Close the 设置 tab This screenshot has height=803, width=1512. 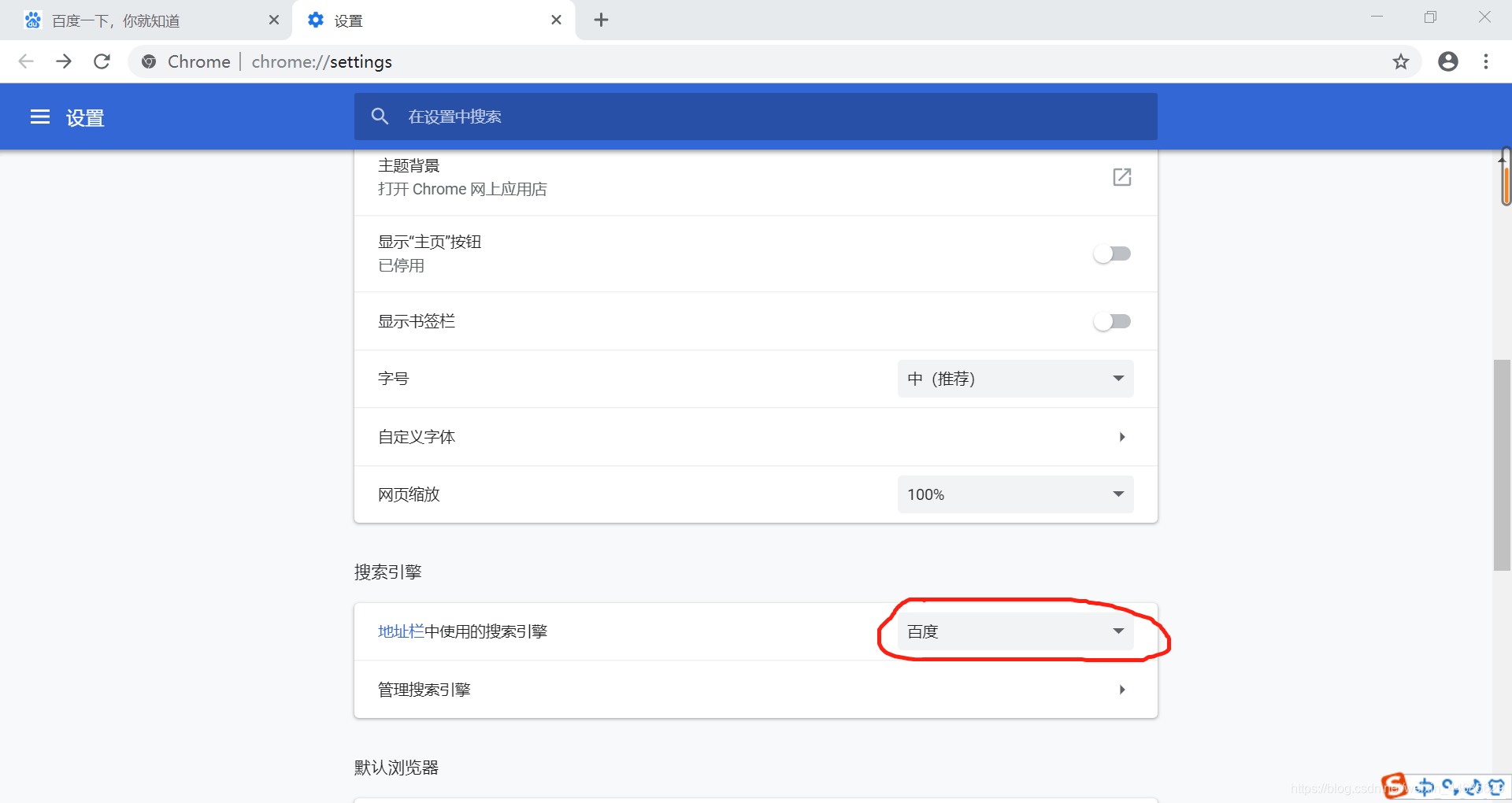pos(556,20)
